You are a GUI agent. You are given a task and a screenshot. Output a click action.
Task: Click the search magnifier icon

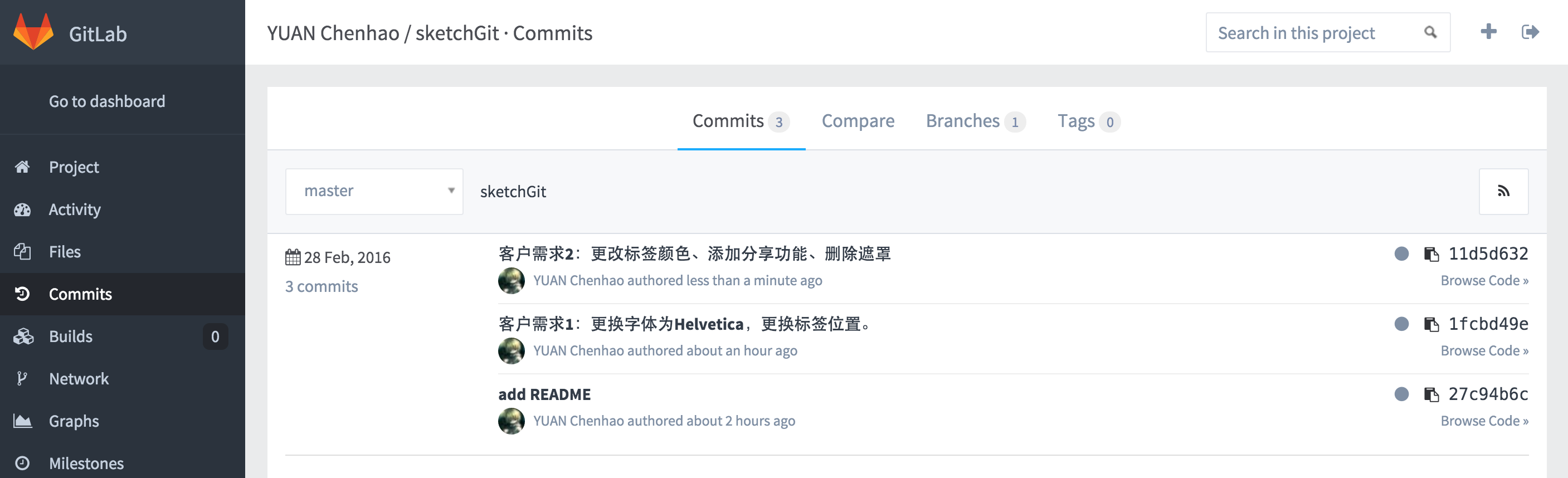click(x=1430, y=32)
